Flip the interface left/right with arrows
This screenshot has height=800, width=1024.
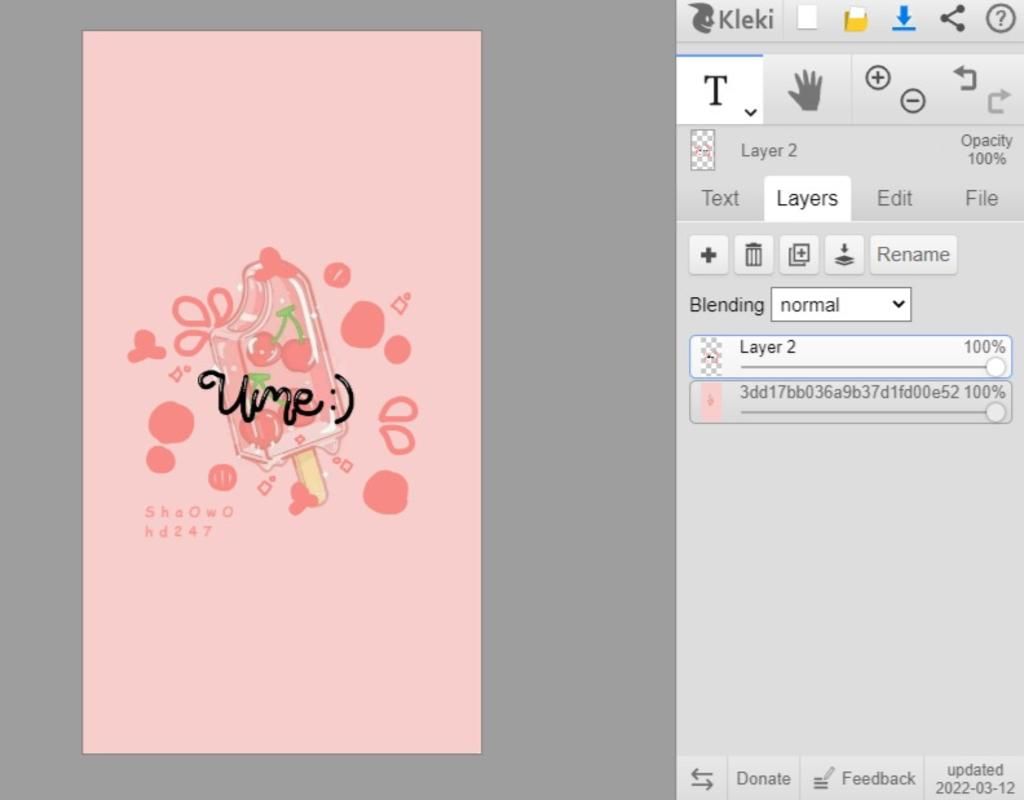(702, 778)
